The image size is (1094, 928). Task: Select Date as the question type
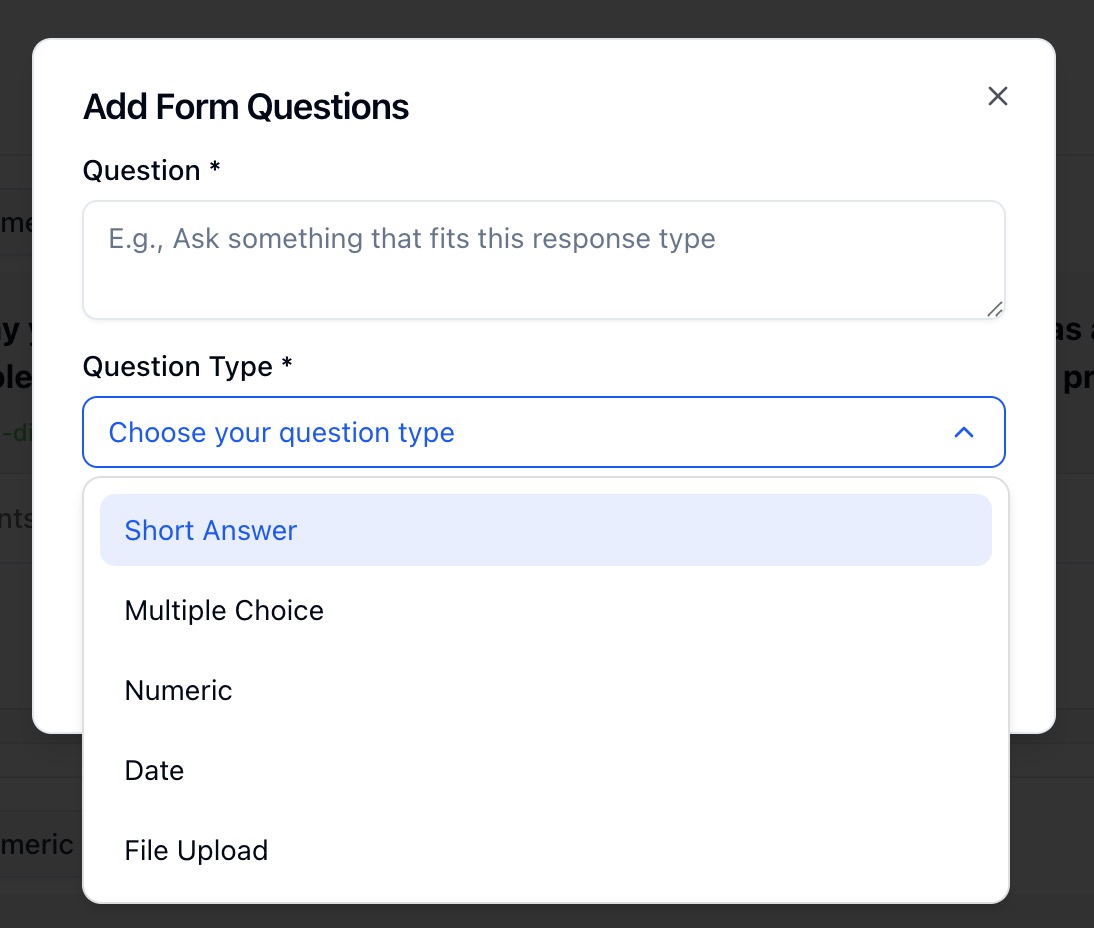(154, 770)
